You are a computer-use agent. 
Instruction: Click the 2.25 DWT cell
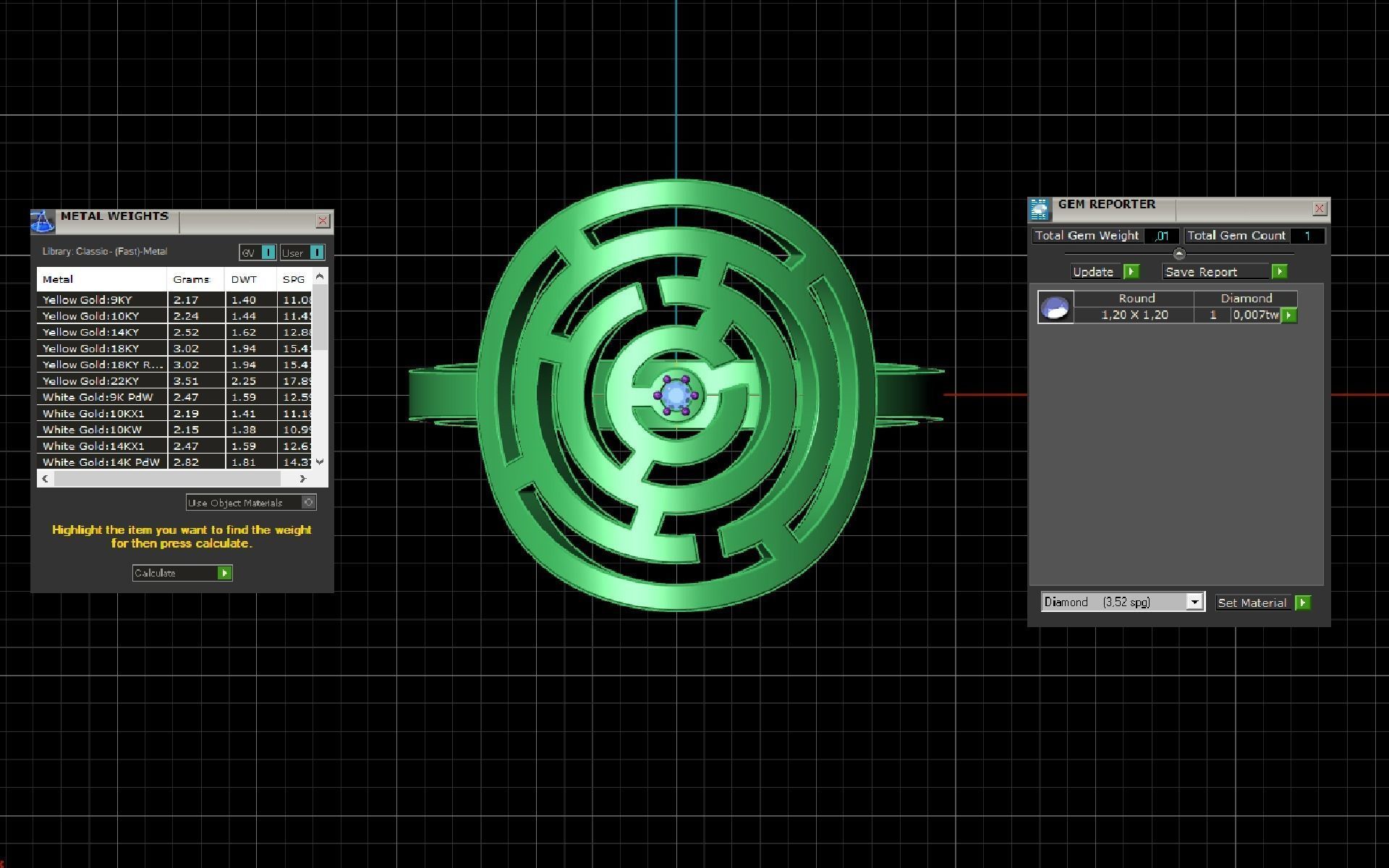(251, 381)
